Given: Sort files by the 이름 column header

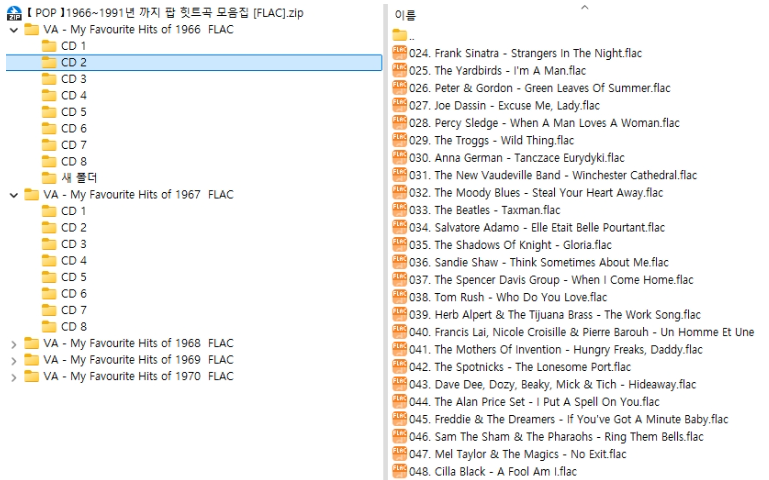Looking at the screenshot, I should pyautogui.click(x=405, y=16).
